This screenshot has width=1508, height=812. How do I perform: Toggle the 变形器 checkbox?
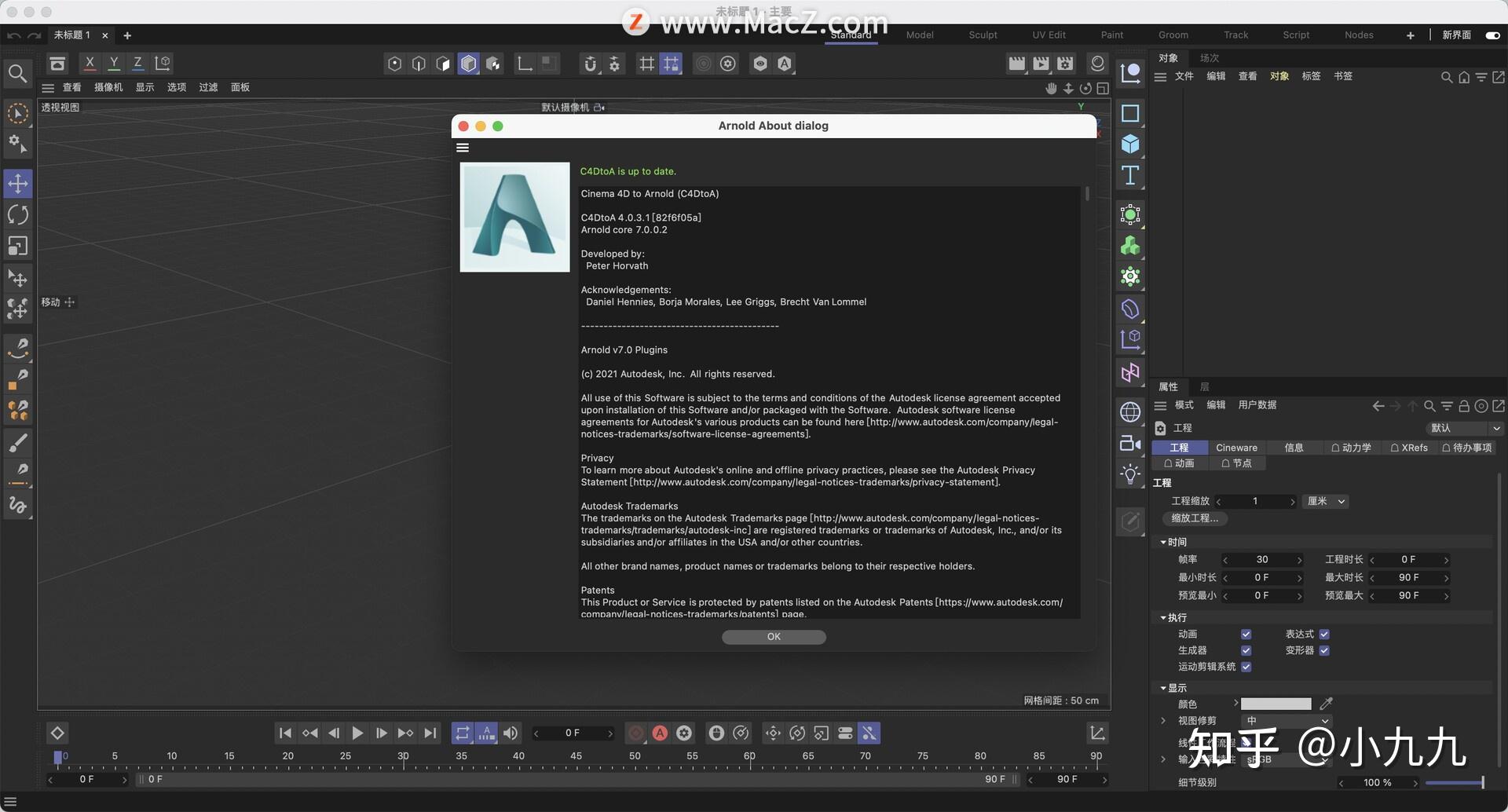[1324, 650]
